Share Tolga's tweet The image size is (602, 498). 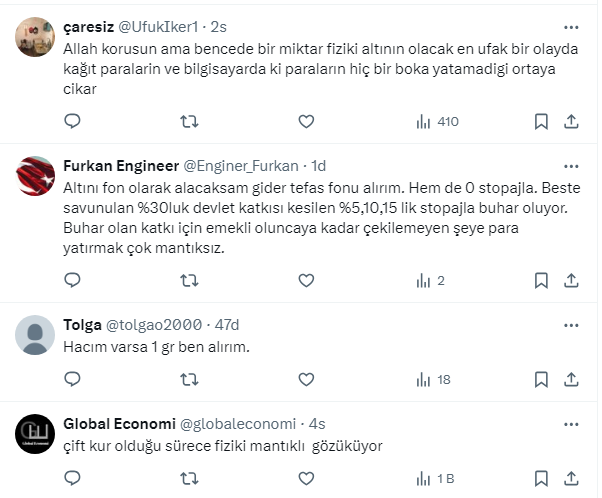click(571, 379)
